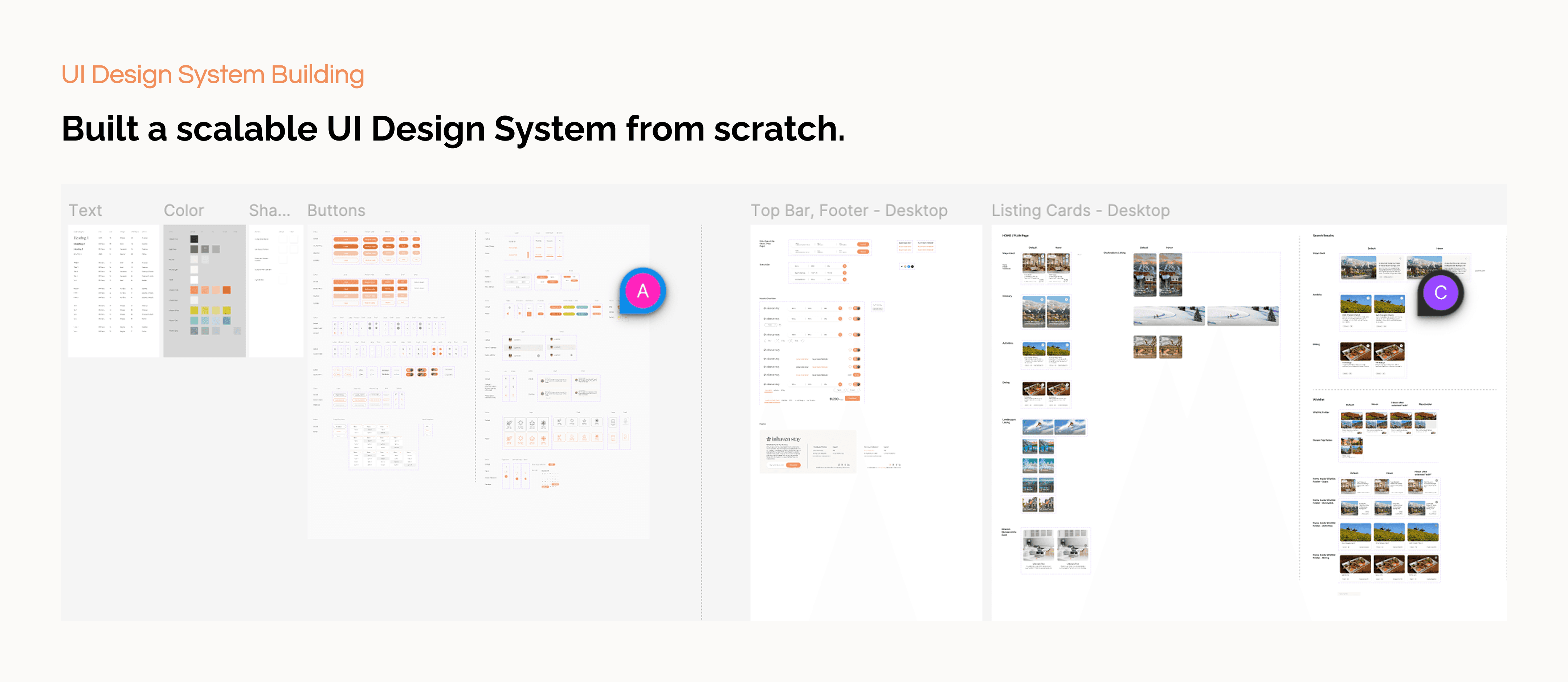This screenshot has width=1568, height=682.
Task: Click the purple 'C' collaborator cursor bubble
Action: 1440,293
